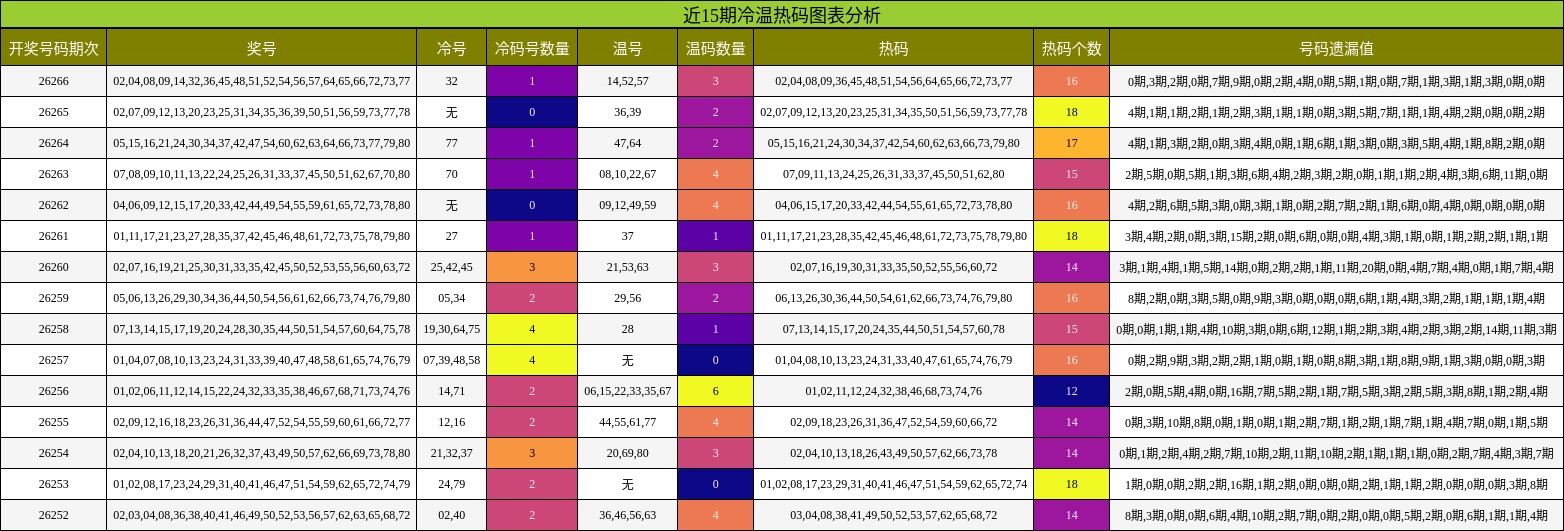Click the 冷号 column header
The width and height of the screenshot is (1564, 531).
[x=451, y=47]
